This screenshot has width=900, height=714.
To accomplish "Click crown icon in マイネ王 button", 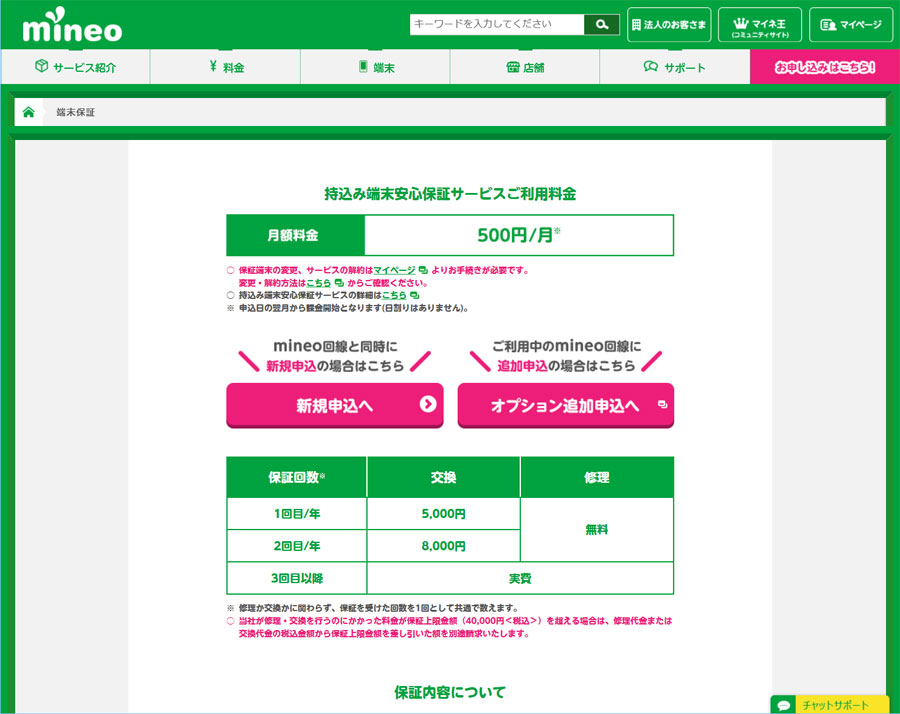I will coord(741,24).
